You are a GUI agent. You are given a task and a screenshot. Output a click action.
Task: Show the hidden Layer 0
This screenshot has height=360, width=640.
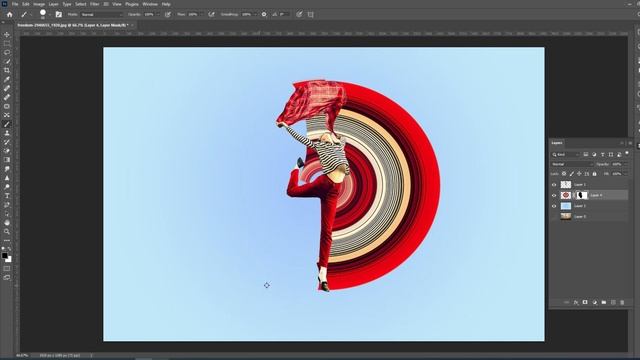[x=554, y=217]
